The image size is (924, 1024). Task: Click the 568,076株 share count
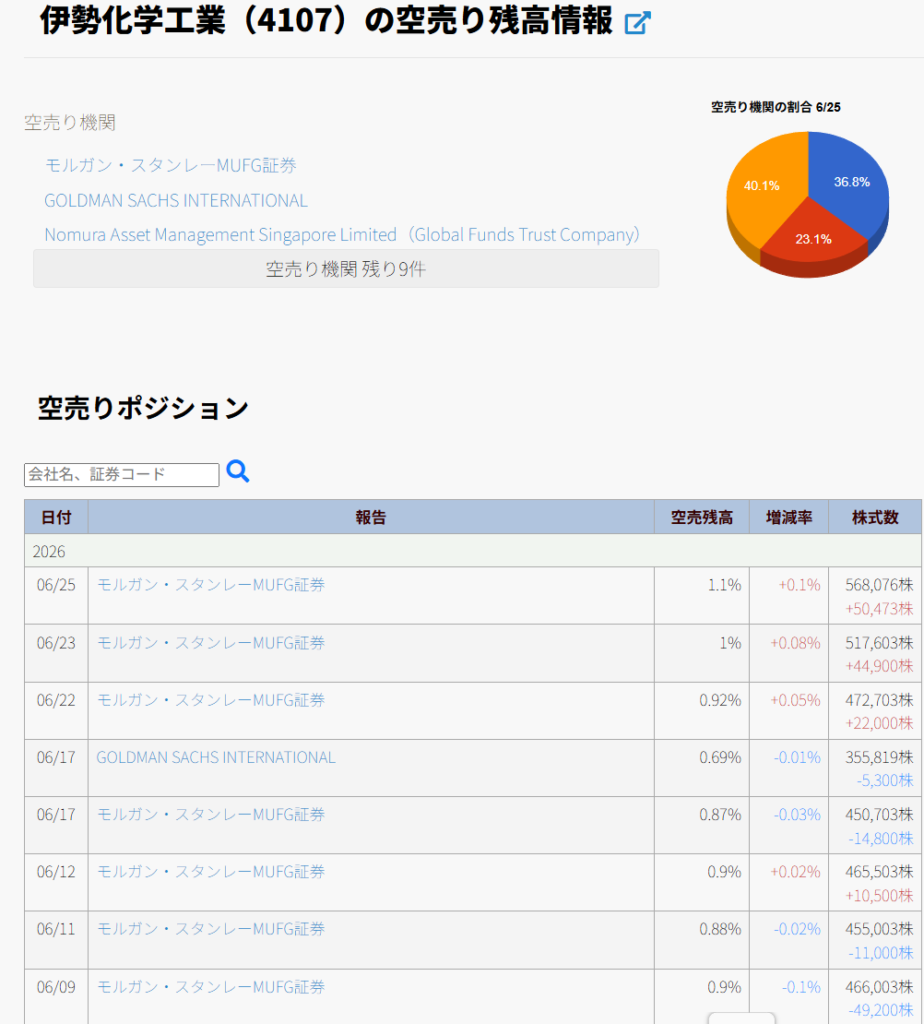pyautogui.click(x=879, y=584)
